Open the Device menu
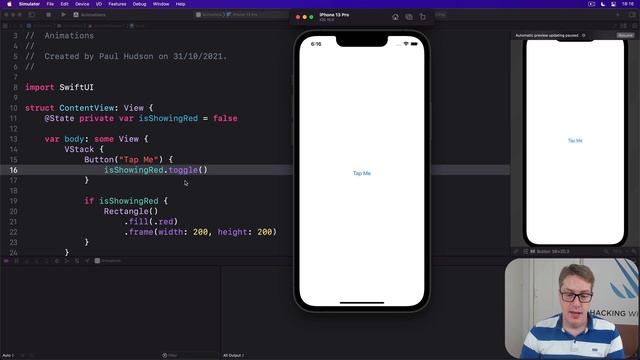This screenshot has height=360, width=640. tap(82, 4)
